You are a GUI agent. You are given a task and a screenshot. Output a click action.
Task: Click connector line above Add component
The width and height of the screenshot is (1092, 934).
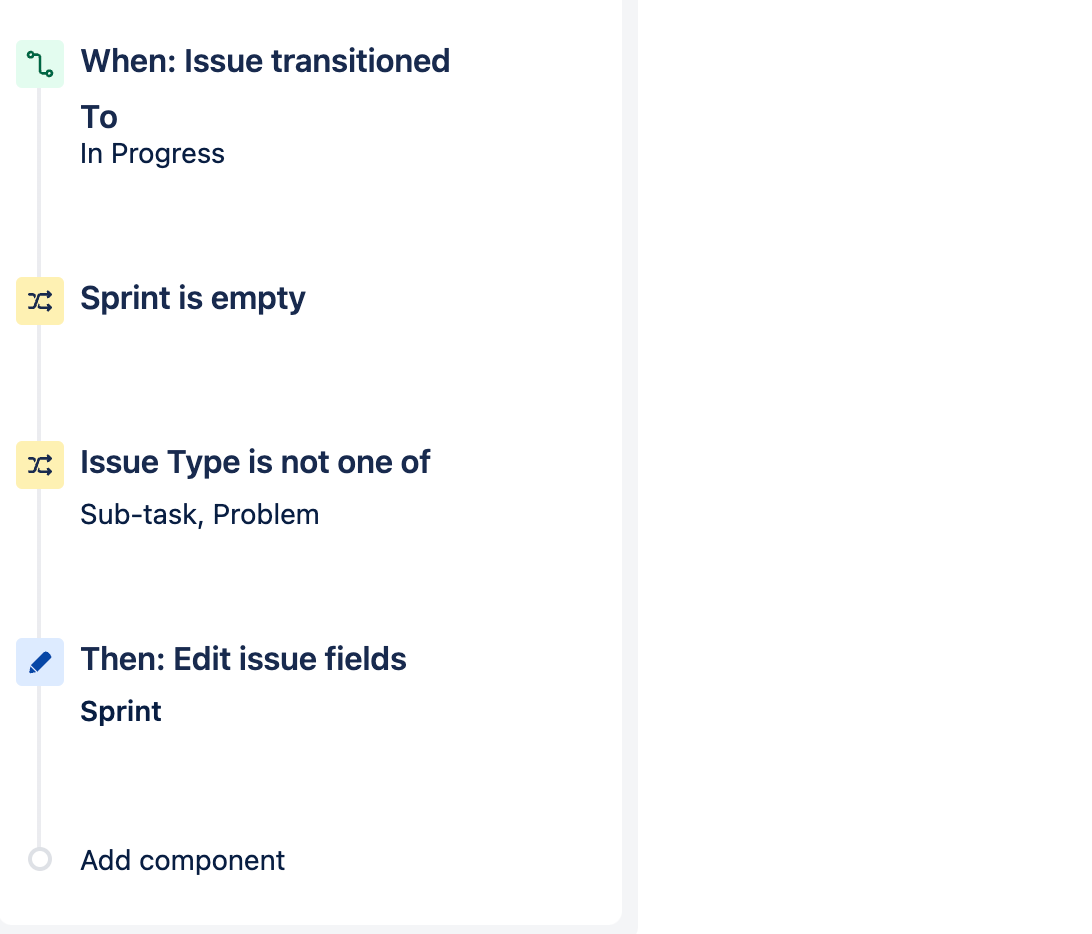pos(39,770)
